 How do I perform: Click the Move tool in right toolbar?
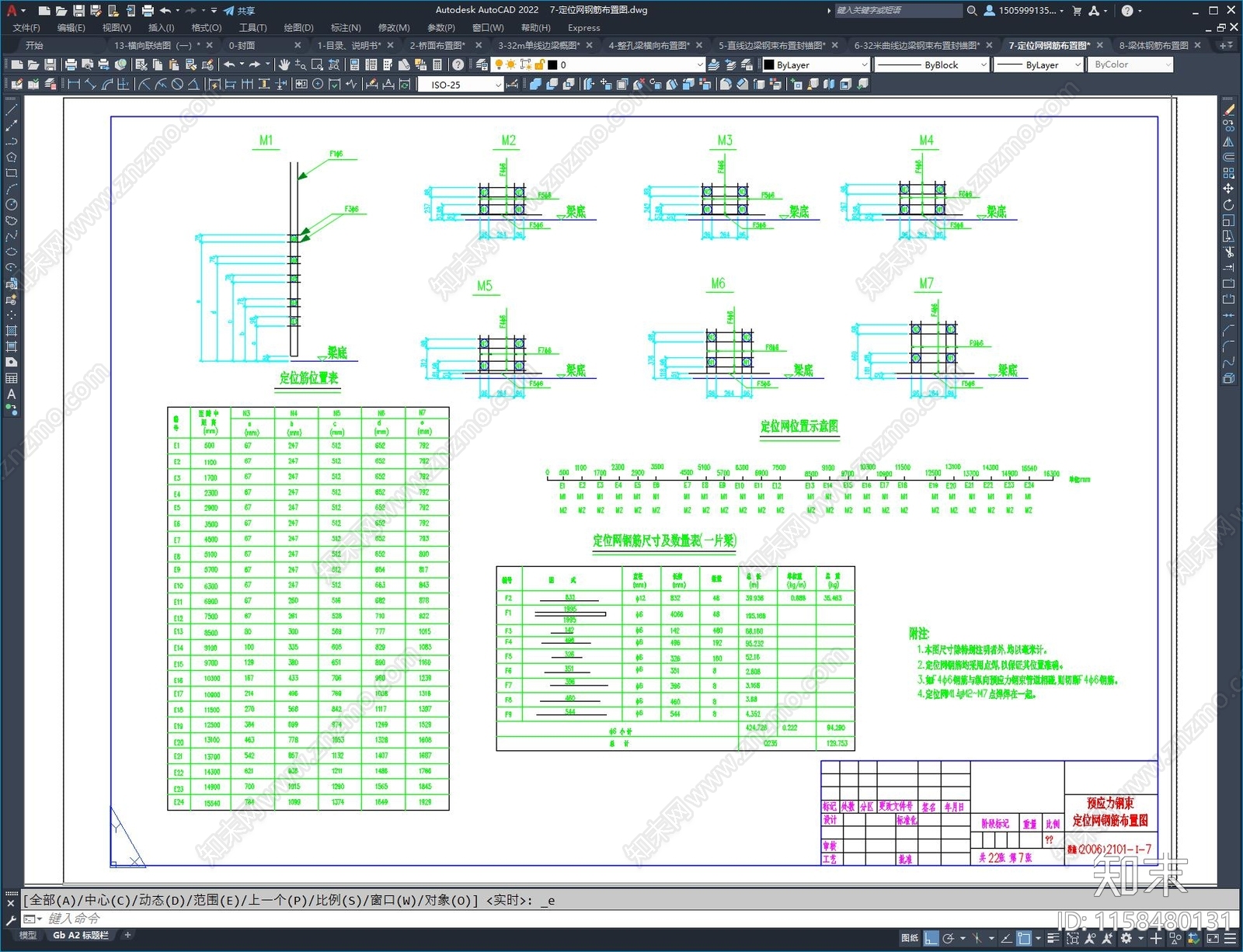point(1228,189)
